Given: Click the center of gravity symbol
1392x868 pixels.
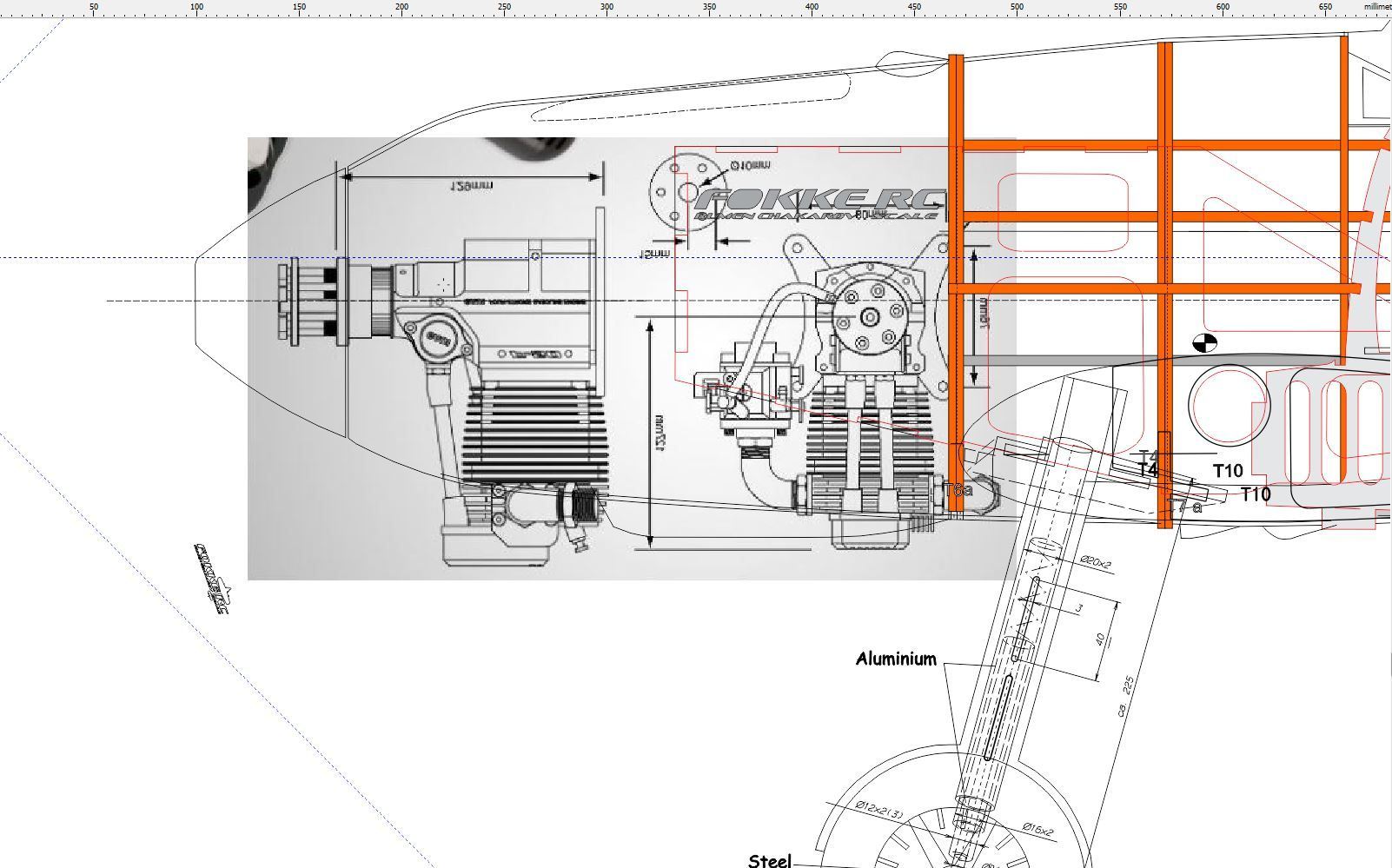Looking at the screenshot, I should pyautogui.click(x=1204, y=343).
